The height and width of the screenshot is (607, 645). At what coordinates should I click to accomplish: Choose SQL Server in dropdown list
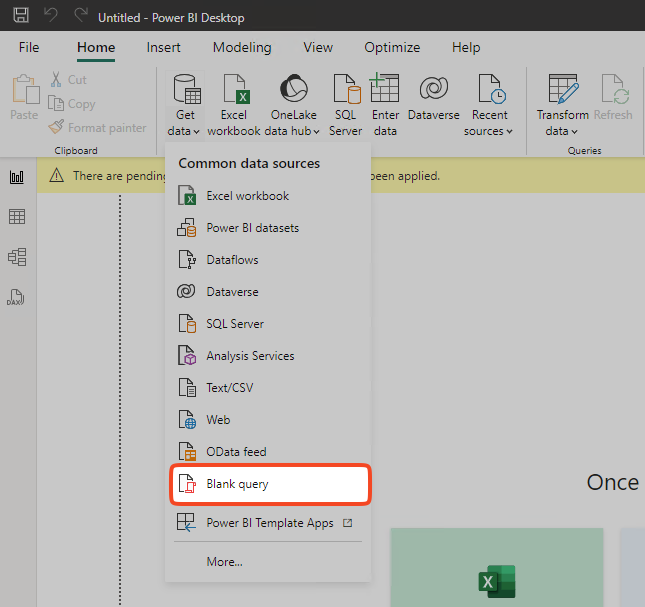[x=268, y=324]
